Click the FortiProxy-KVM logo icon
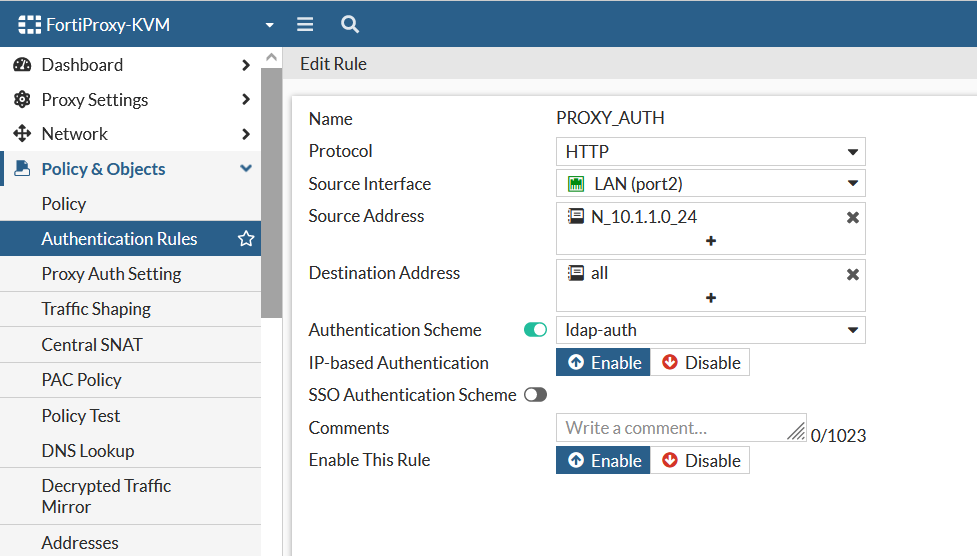Viewport: 977px width, 556px height. click(30, 24)
